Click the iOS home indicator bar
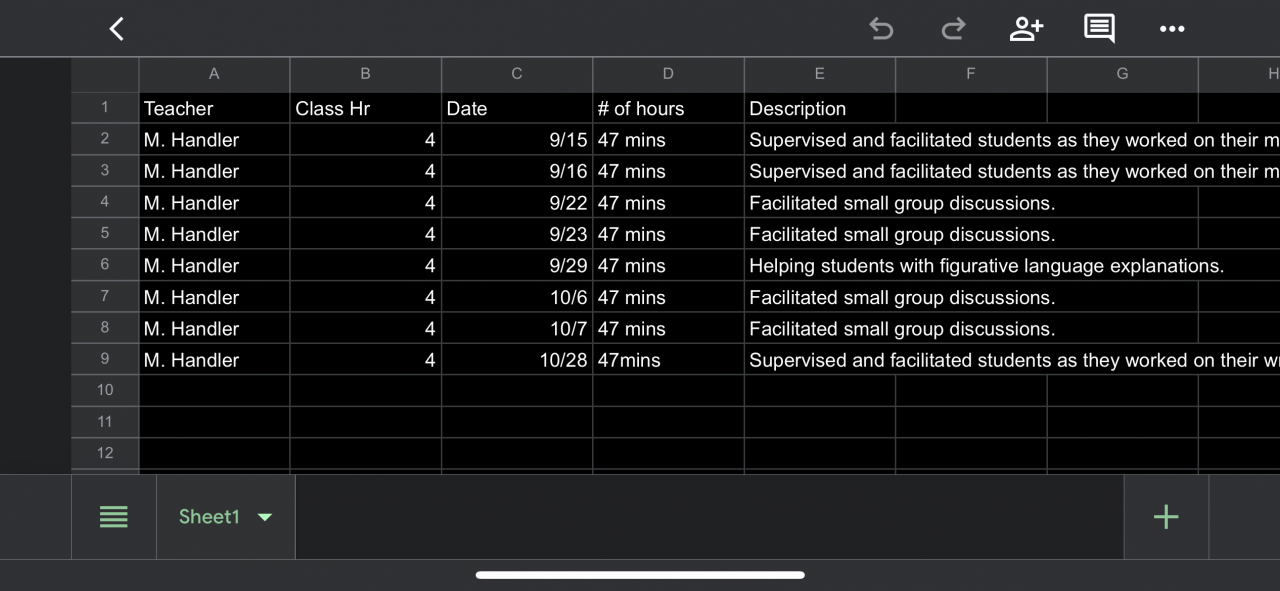Viewport: 1280px width, 591px height. pos(640,575)
